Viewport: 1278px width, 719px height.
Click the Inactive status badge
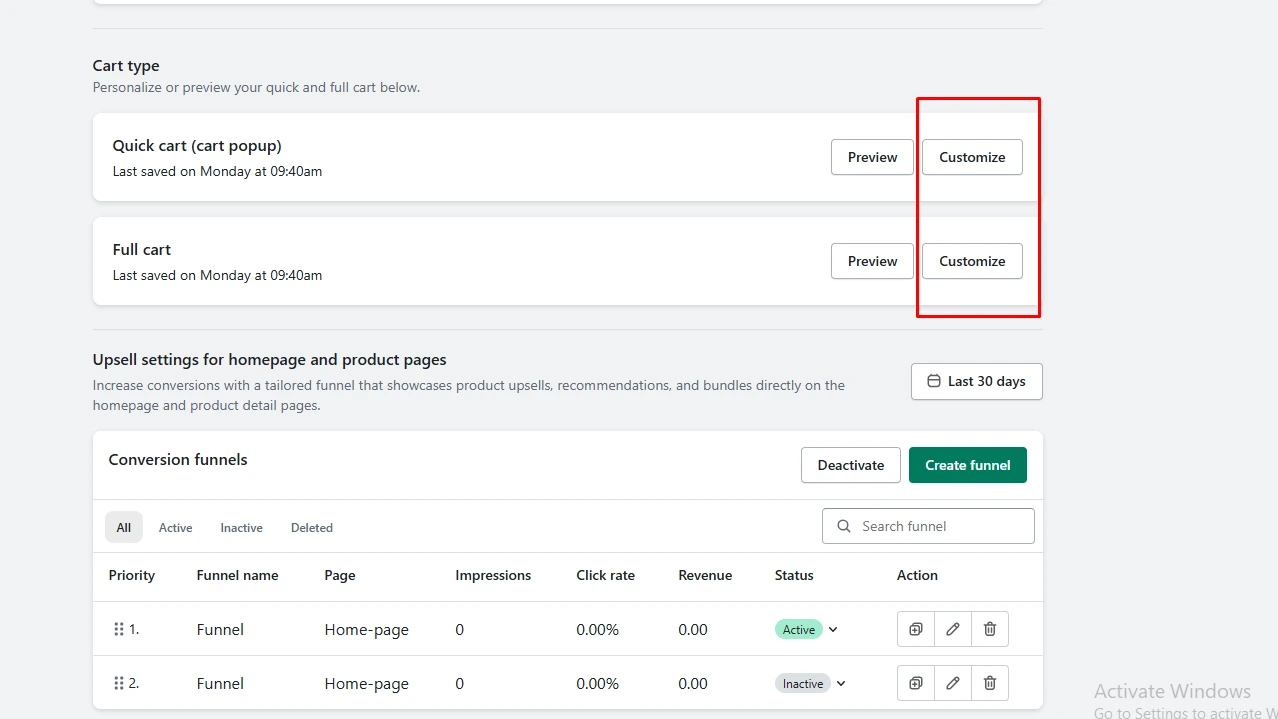pyautogui.click(x=802, y=683)
